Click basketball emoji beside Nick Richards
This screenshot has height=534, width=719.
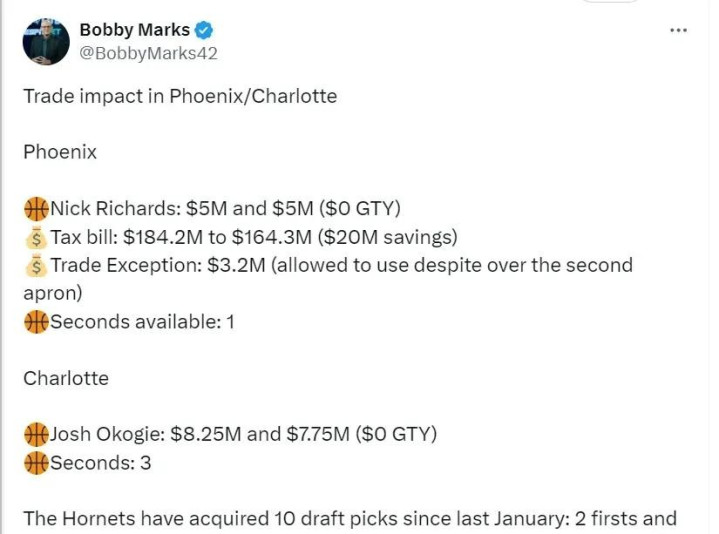pos(36,209)
